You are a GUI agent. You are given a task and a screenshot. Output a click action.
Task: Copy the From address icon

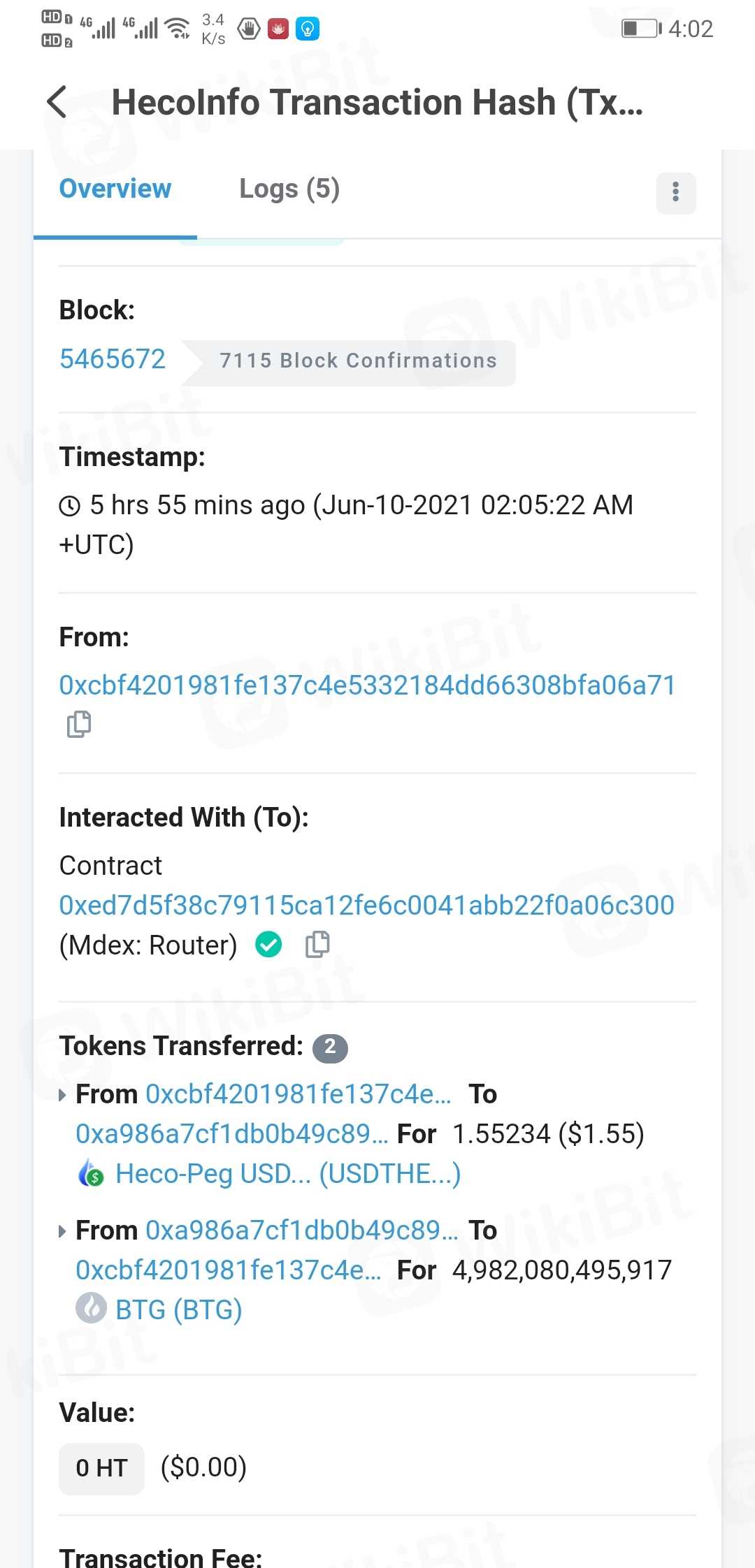tap(78, 724)
